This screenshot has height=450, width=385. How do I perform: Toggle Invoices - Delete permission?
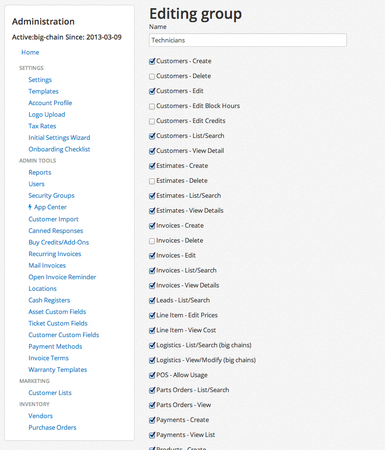pyautogui.click(x=152, y=241)
